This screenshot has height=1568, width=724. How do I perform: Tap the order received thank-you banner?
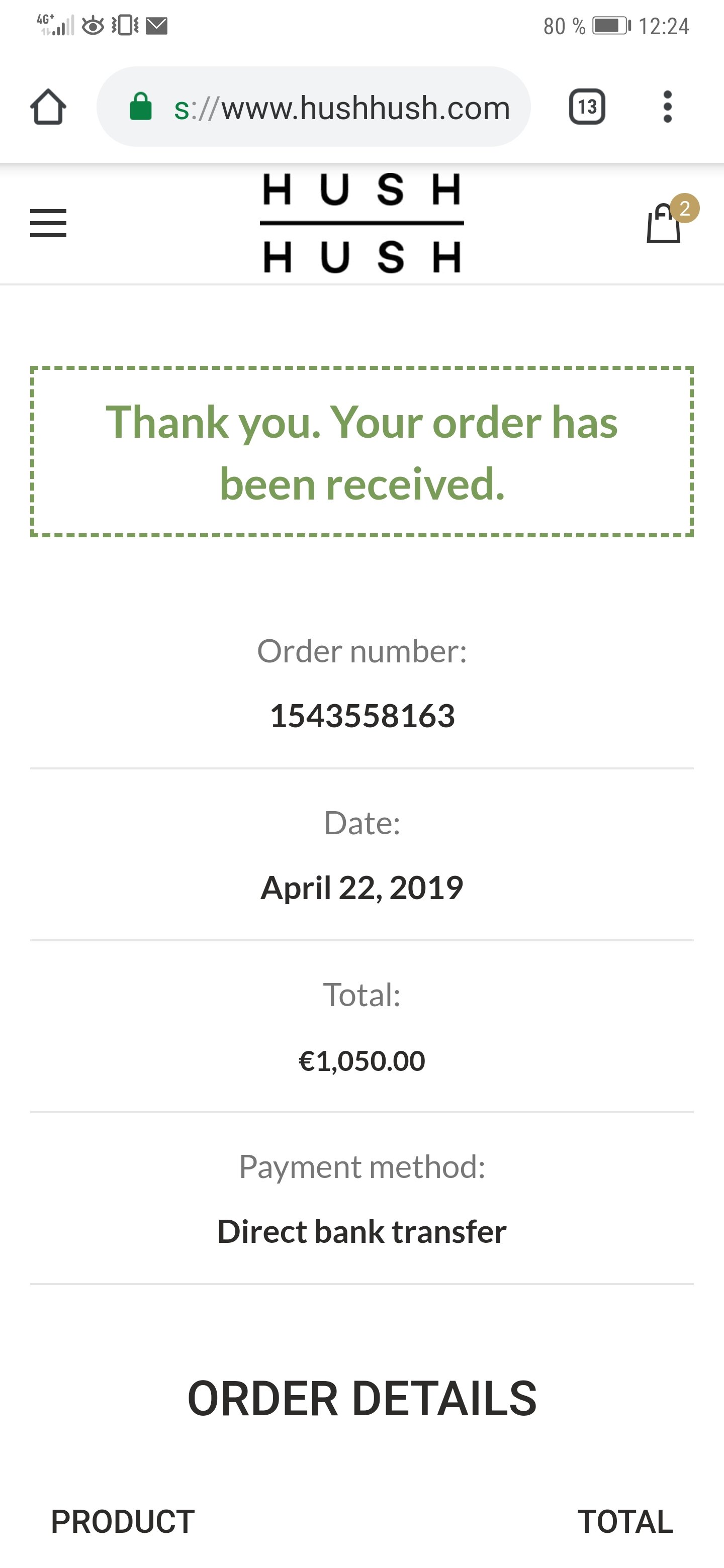tap(361, 452)
